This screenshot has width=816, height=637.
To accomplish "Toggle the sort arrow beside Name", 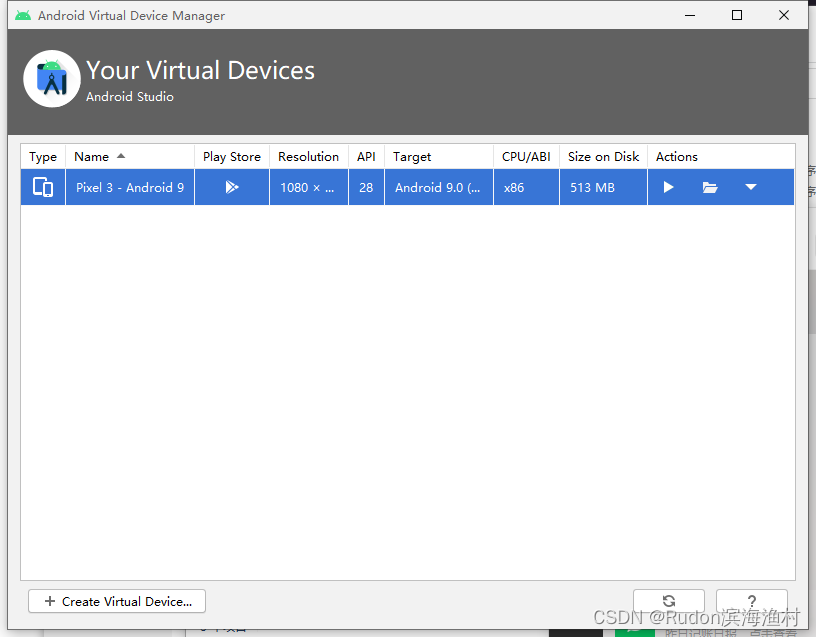I will 121,156.
